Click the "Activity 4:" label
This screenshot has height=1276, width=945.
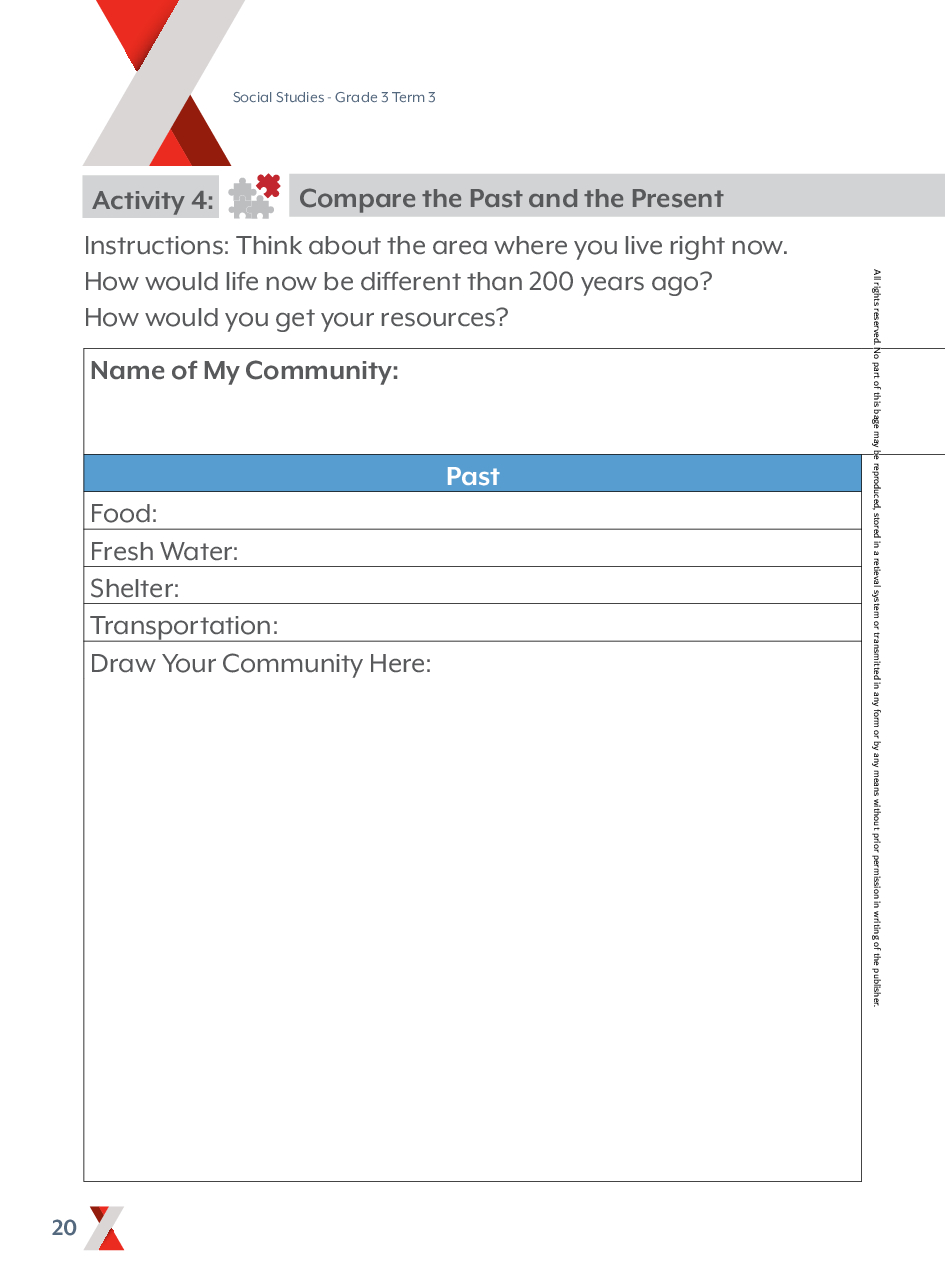click(x=152, y=200)
